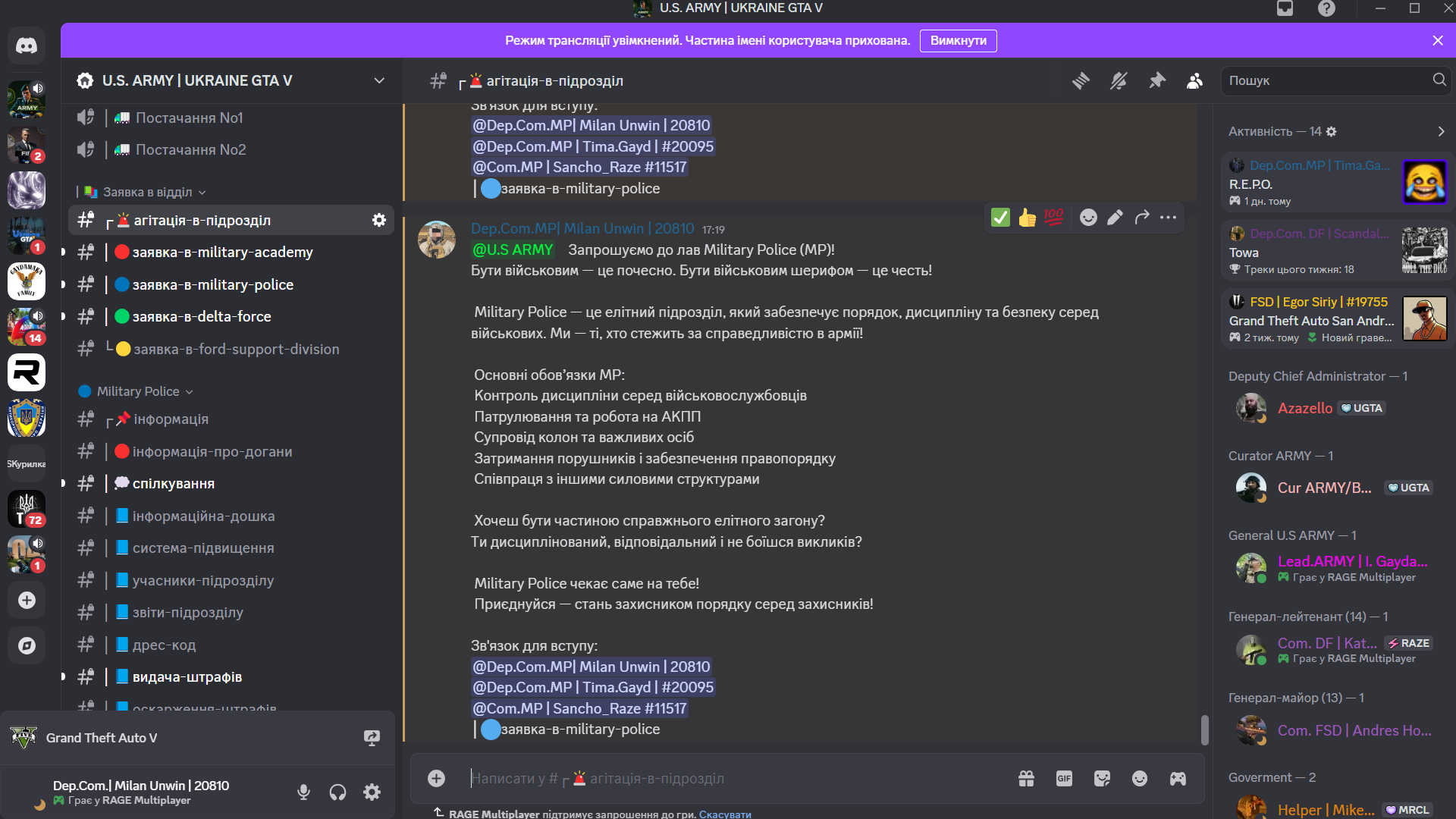Click Add a Server plus button
1456x819 pixels.
coord(27,601)
